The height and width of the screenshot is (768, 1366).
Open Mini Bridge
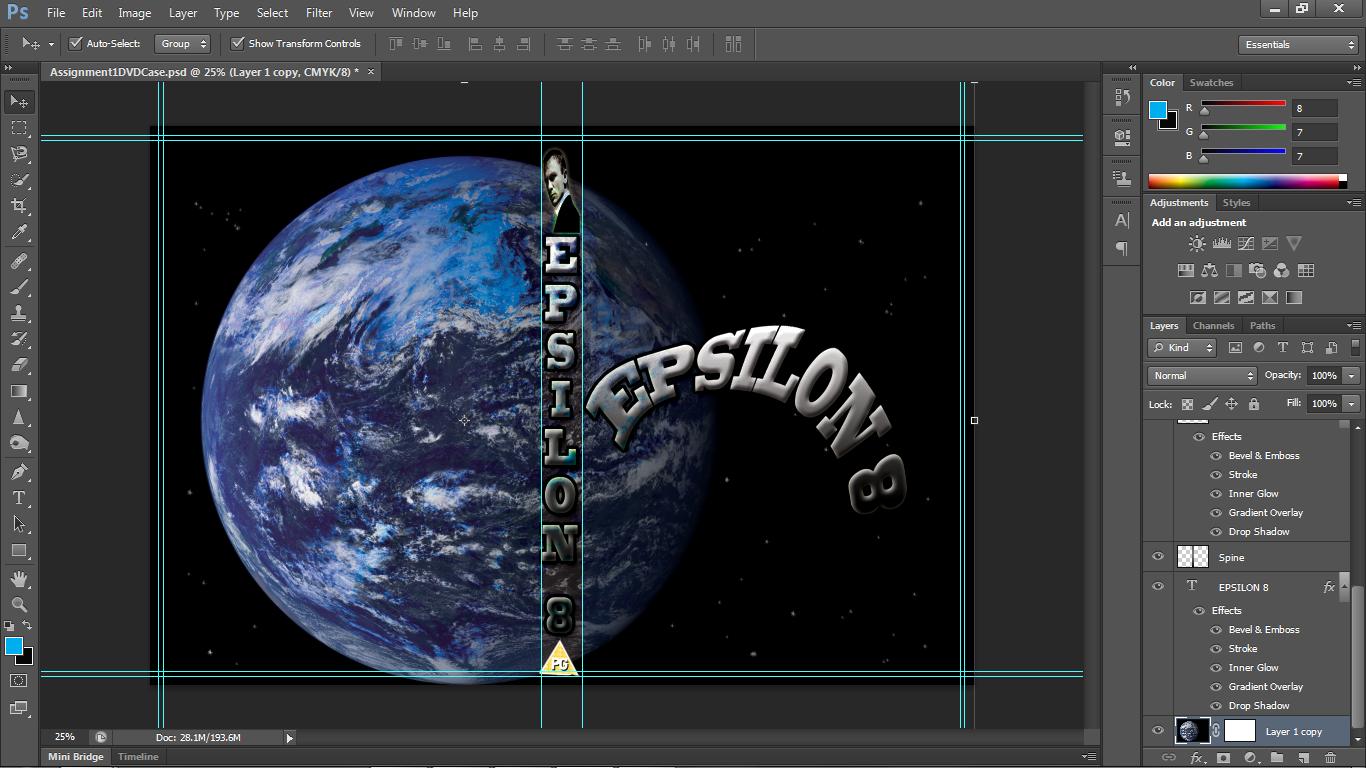[75, 756]
